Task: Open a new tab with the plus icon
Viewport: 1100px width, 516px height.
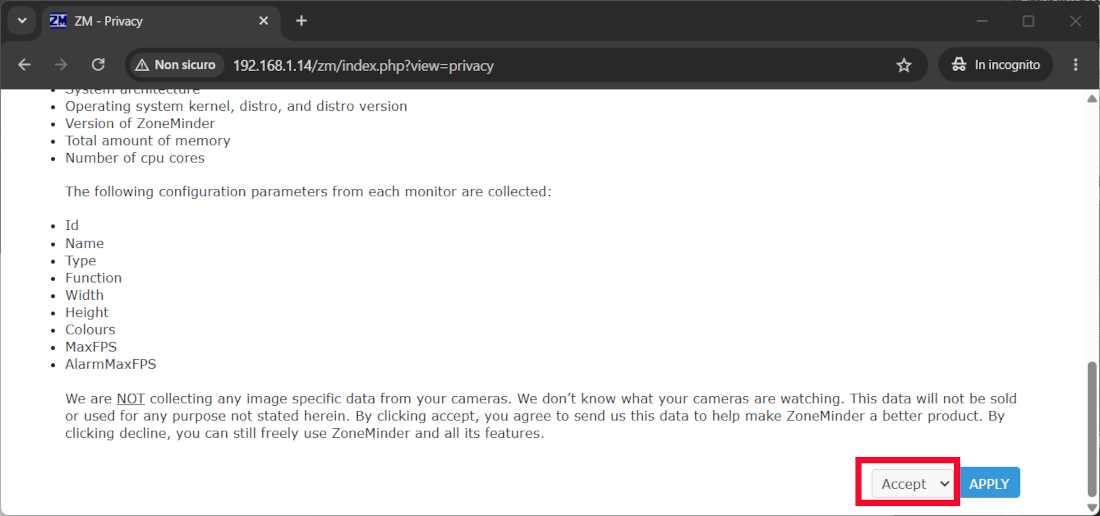Action: click(302, 21)
